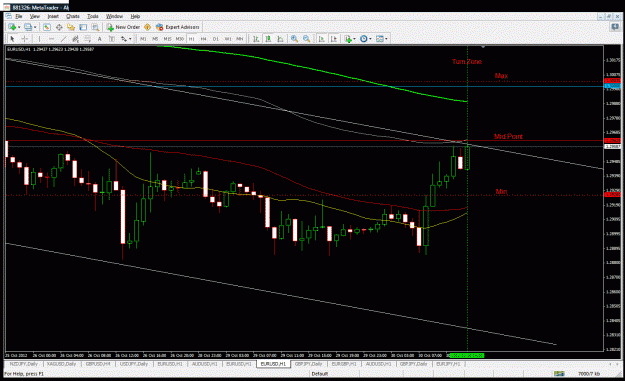Open the Charts menu

[x=73, y=16]
